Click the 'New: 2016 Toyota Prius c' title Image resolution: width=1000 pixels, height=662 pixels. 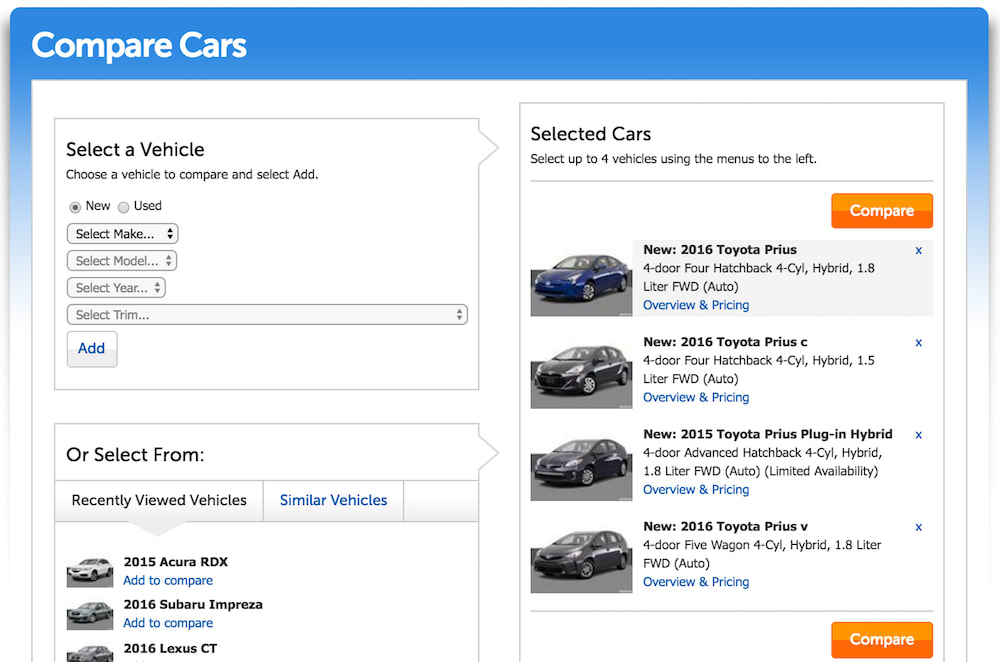click(x=725, y=342)
